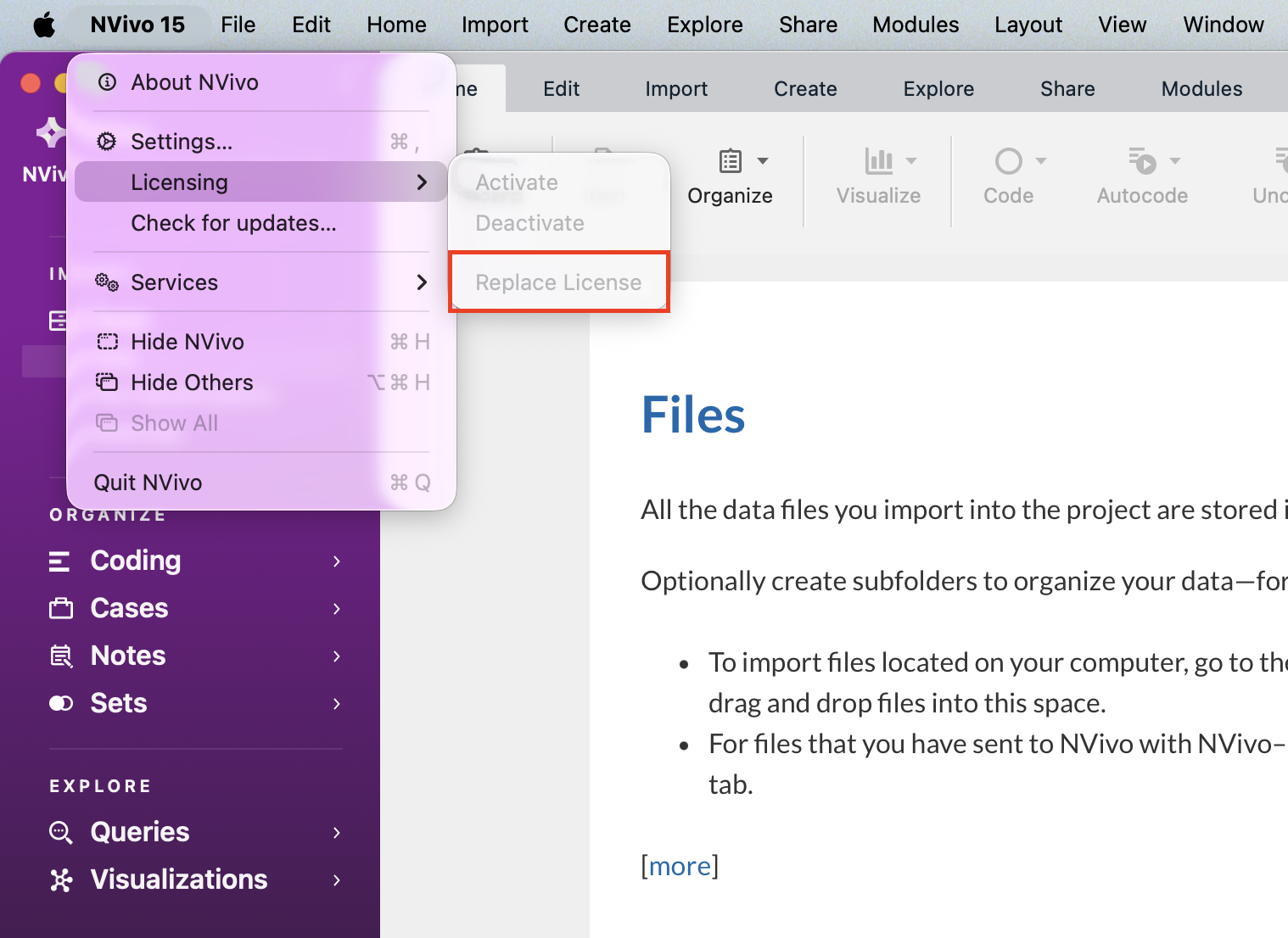Click the red close window button
Image resolution: width=1288 pixels, height=938 pixels.
pos(31,82)
